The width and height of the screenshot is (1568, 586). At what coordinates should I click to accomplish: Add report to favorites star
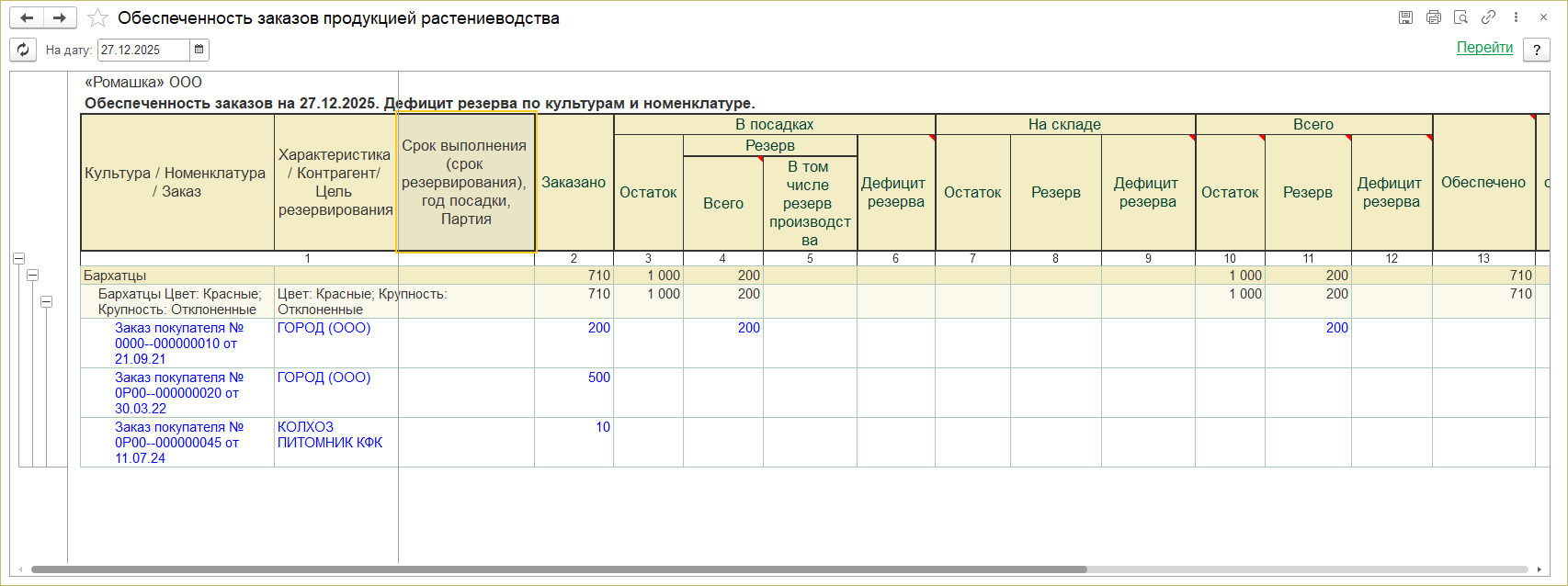pos(97,18)
